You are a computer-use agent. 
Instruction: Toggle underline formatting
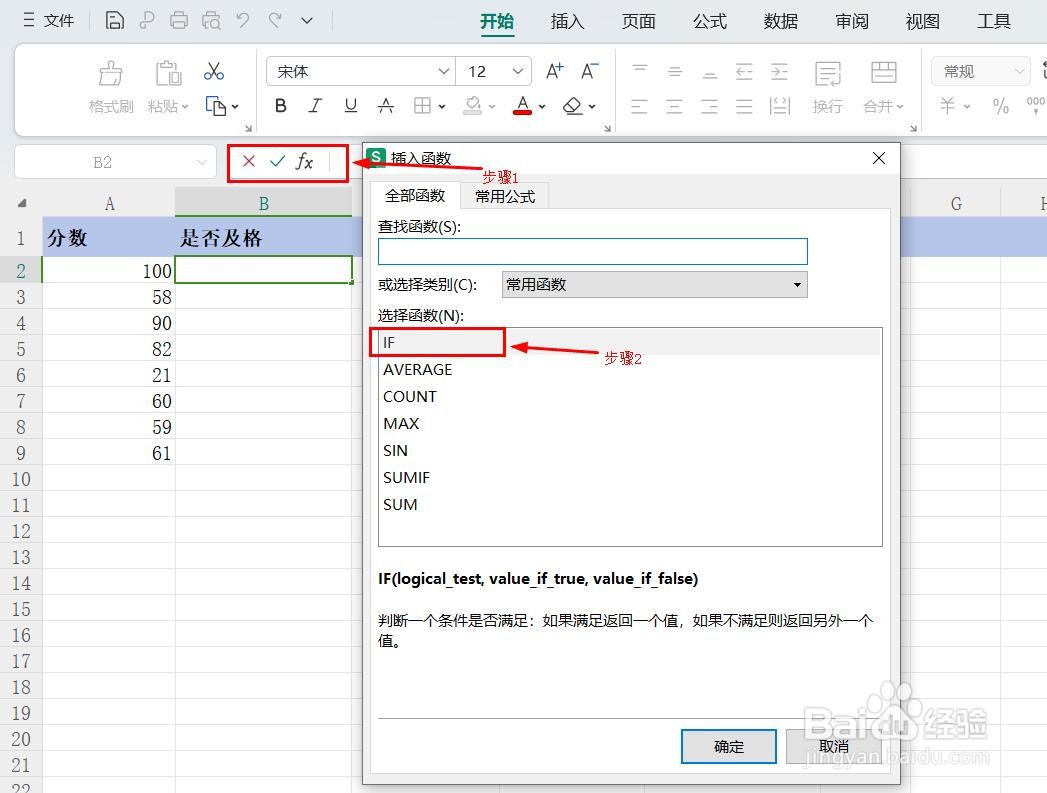[350, 105]
